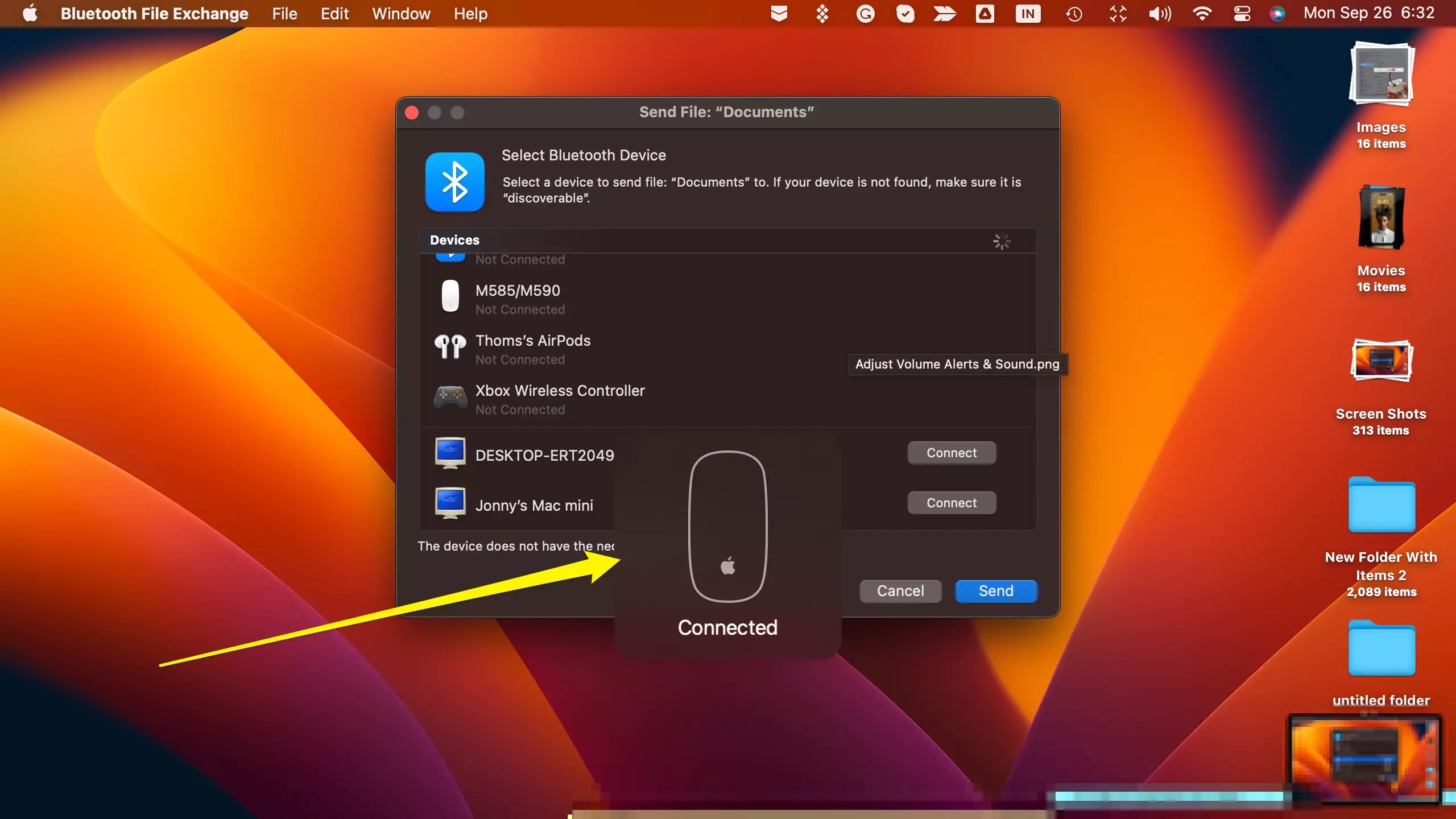Open Control Center from the menu bar
Viewport: 1456px width, 819px height.
tap(1242, 13)
